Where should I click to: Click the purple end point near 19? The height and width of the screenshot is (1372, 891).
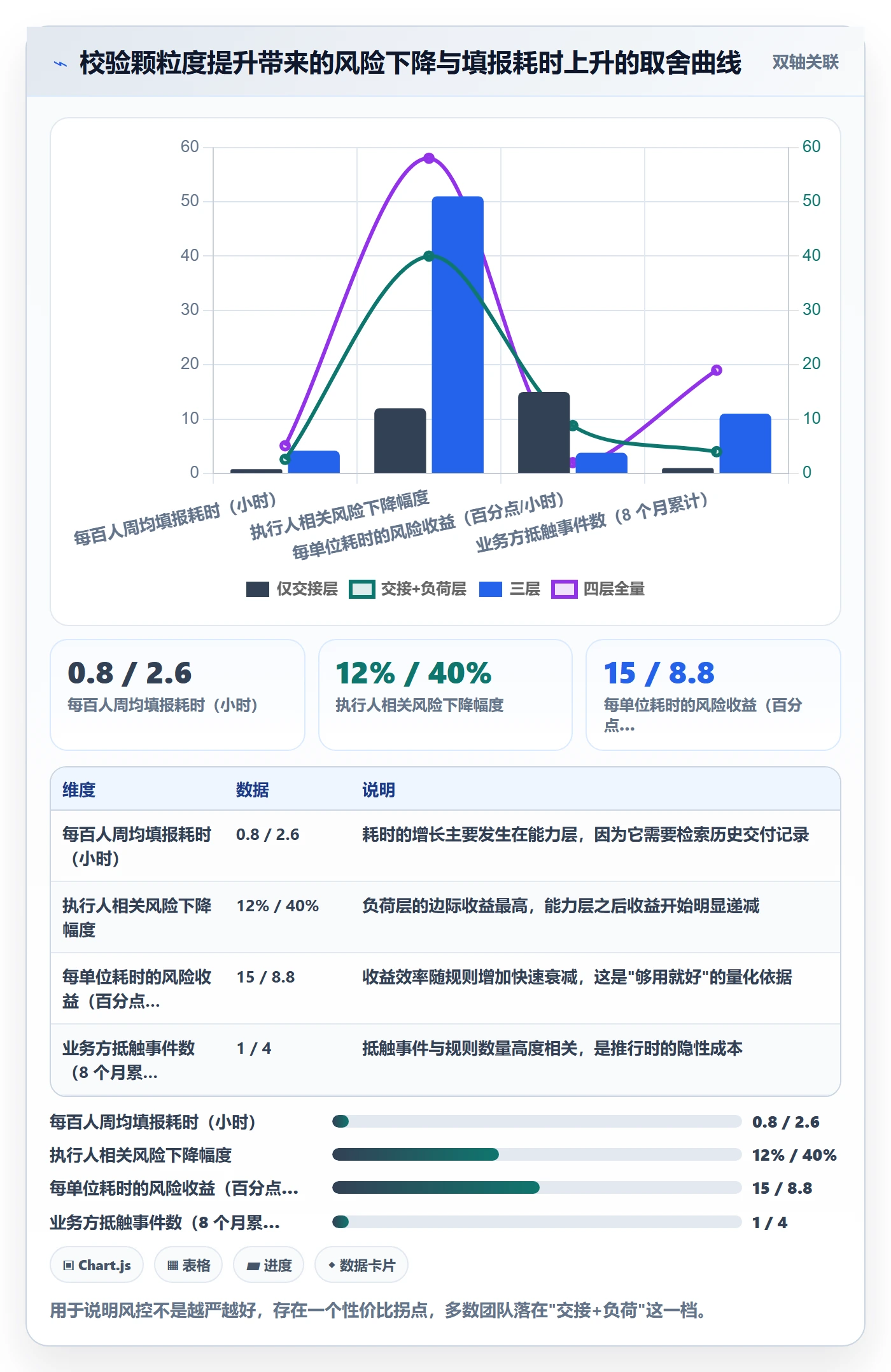[x=717, y=370]
